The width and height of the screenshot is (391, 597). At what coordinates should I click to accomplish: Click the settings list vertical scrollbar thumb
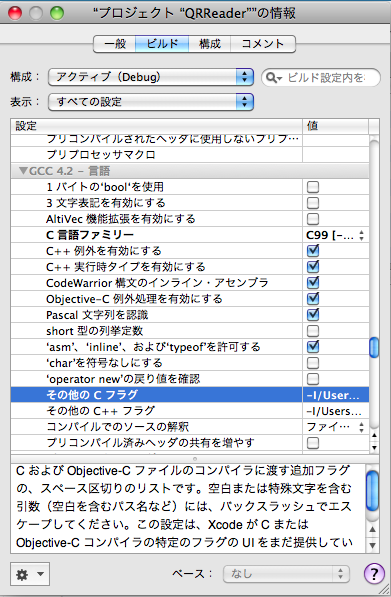click(374, 347)
